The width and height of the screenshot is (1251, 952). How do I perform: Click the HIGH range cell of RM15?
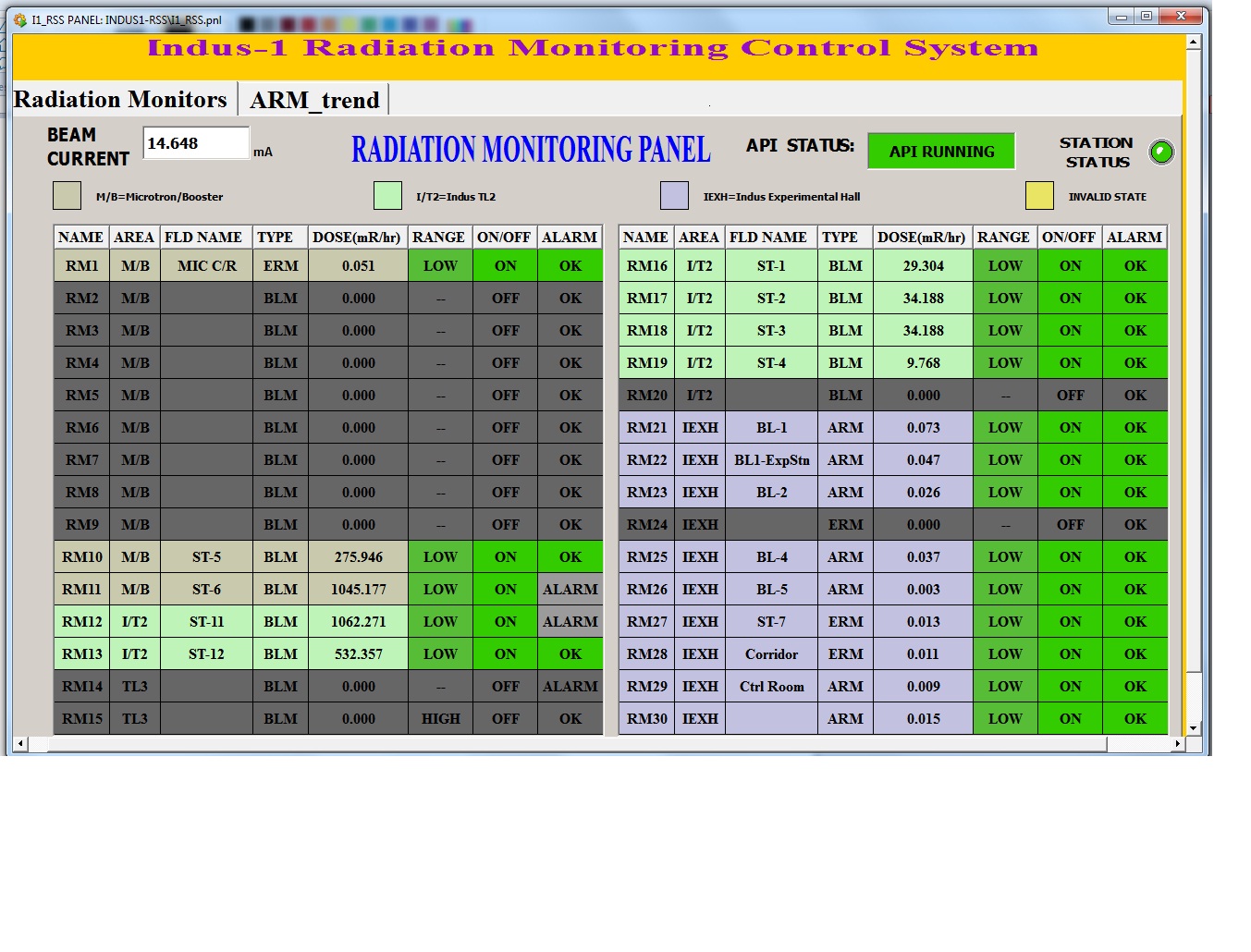point(440,718)
